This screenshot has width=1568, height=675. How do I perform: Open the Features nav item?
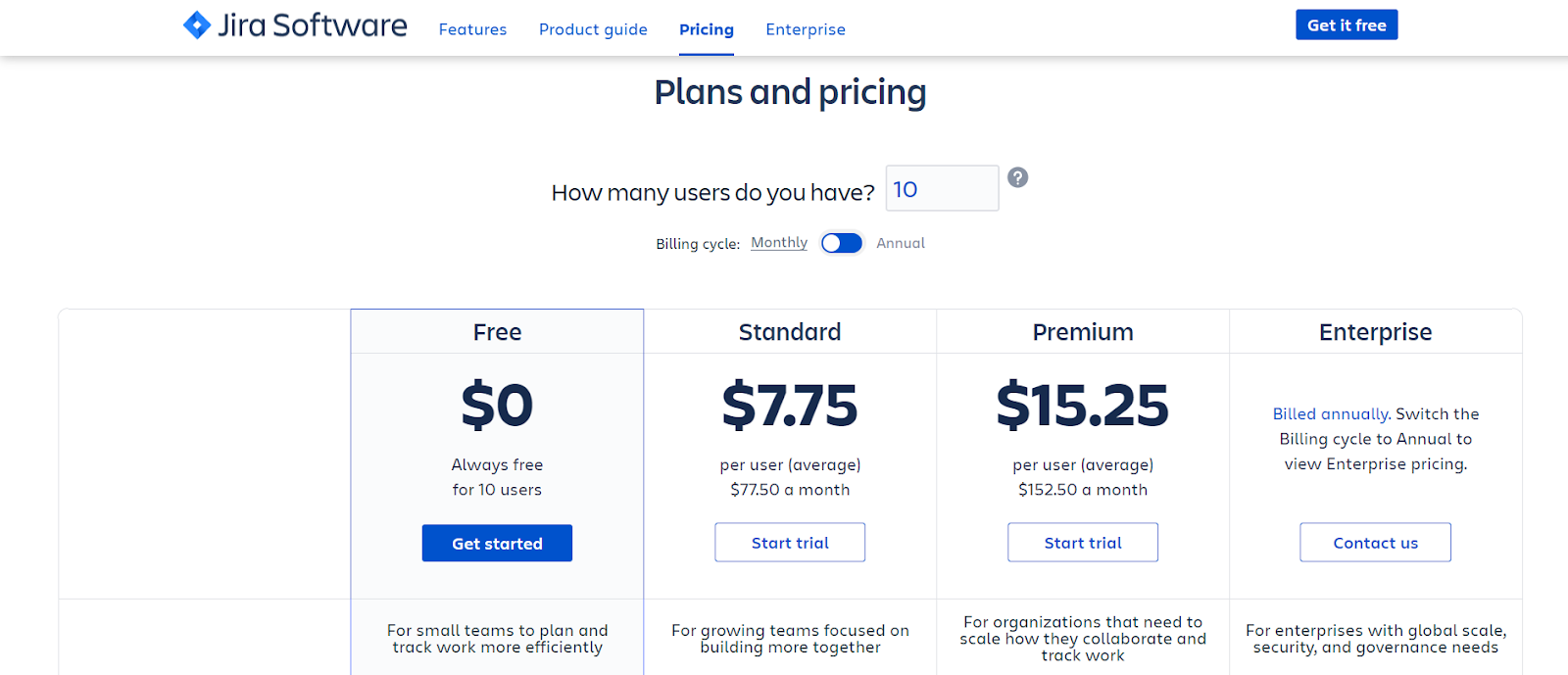[x=472, y=29]
